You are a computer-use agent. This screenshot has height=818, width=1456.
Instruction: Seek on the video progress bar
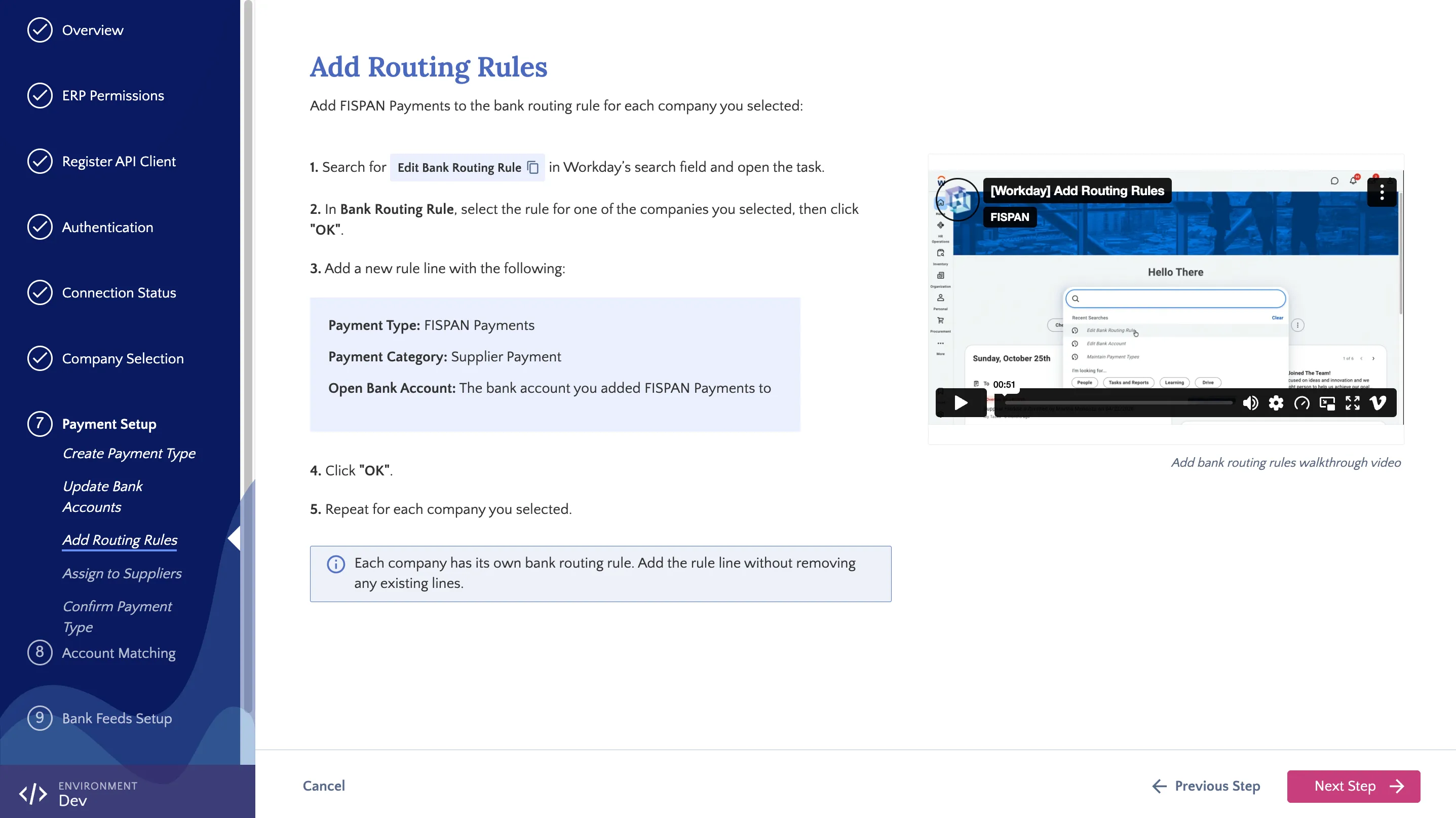tap(1118, 402)
